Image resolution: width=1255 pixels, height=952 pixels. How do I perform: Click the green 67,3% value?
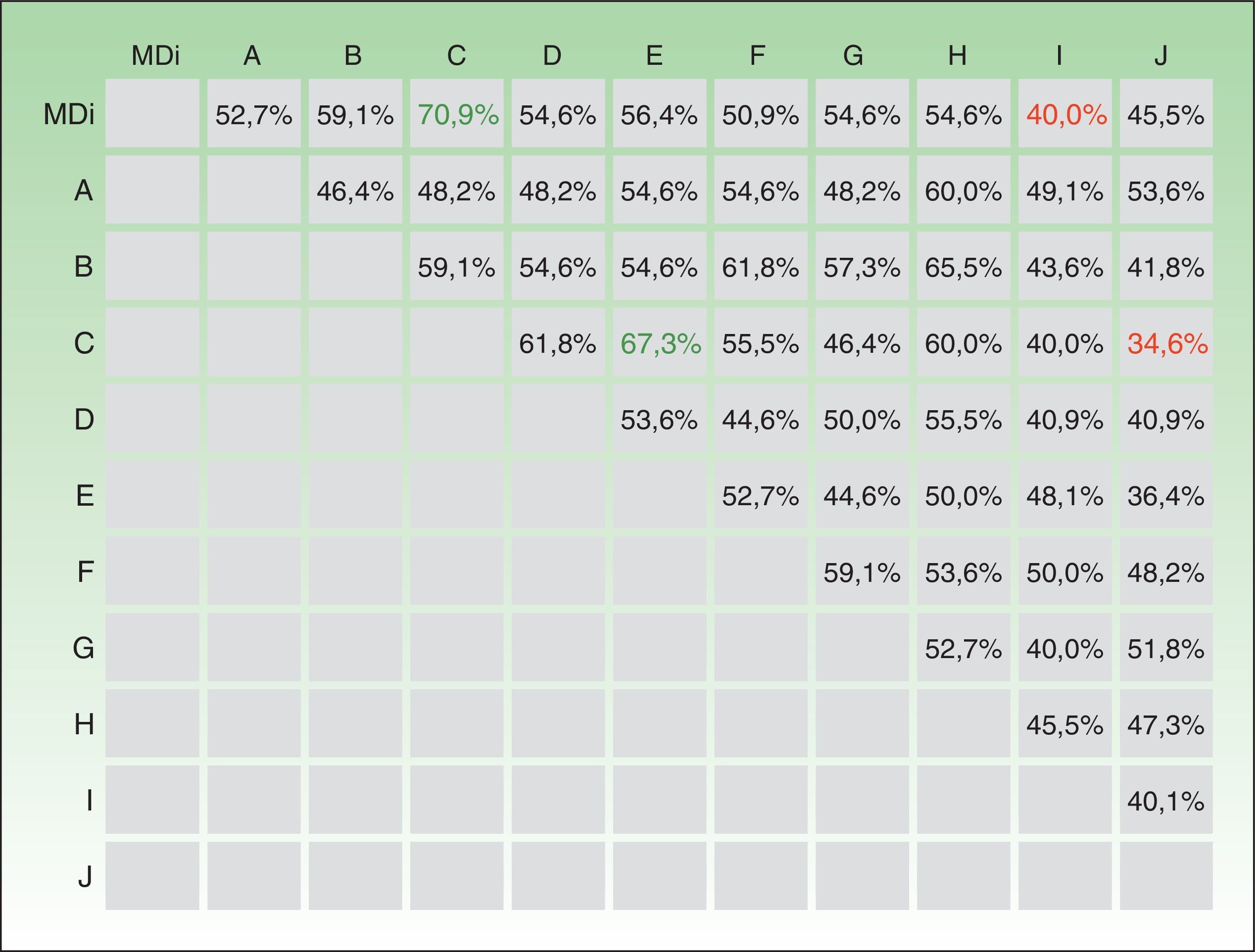660,343
